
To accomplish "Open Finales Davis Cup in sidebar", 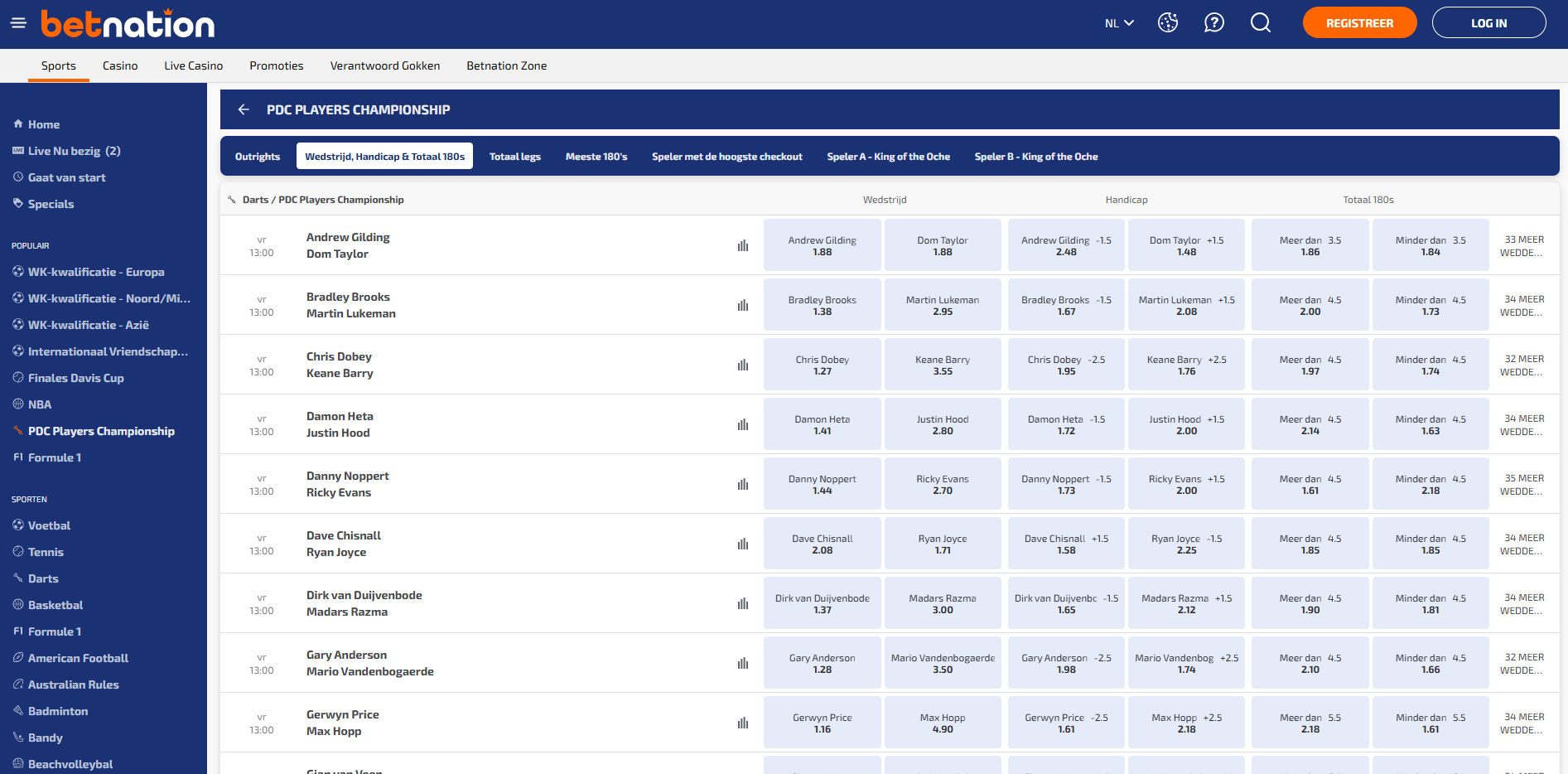I will (76, 378).
